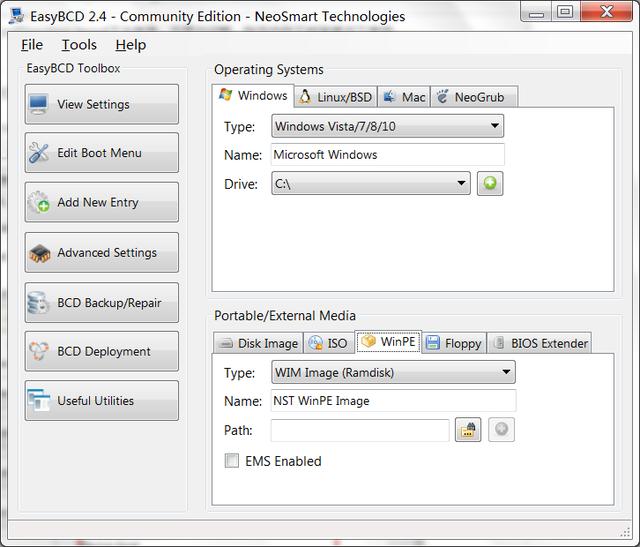Image resolution: width=640 pixels, height=547 pixels.
Task: Switch to the NeoGrub tab
Action: click(474, 97)
